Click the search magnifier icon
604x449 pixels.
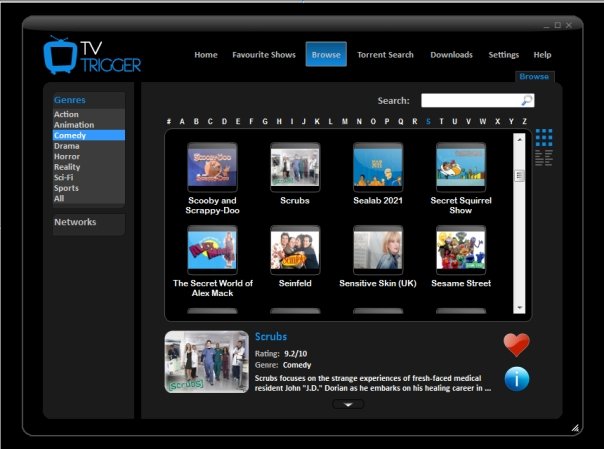tap(527, 101)
